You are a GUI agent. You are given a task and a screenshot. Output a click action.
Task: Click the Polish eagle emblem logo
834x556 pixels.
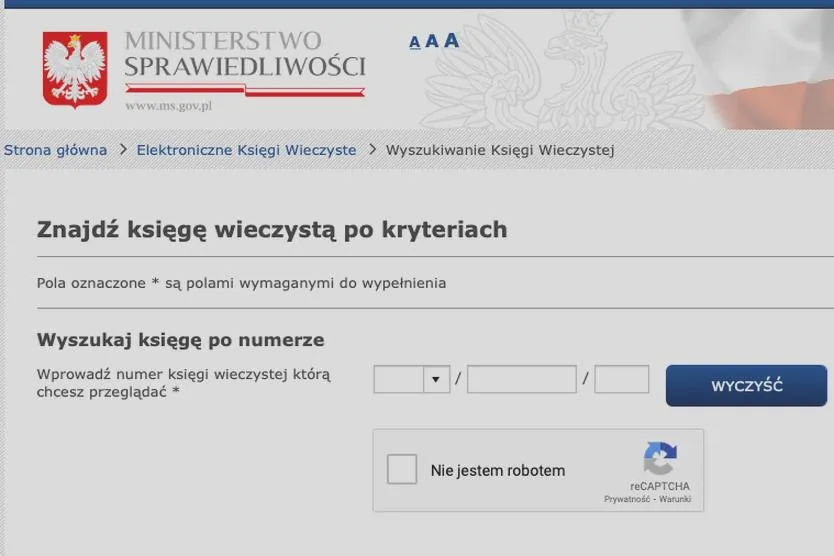[75, 69]
